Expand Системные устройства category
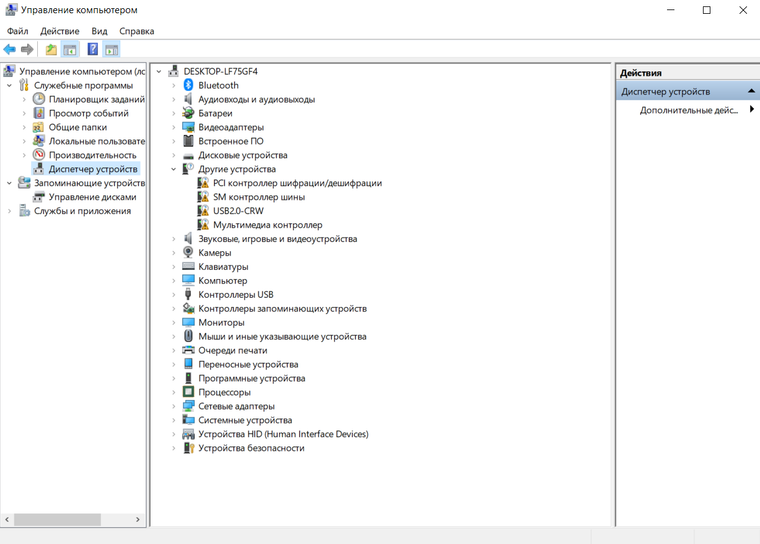The width and height of the screenshot is (760, 544). [x=174, y=420]
